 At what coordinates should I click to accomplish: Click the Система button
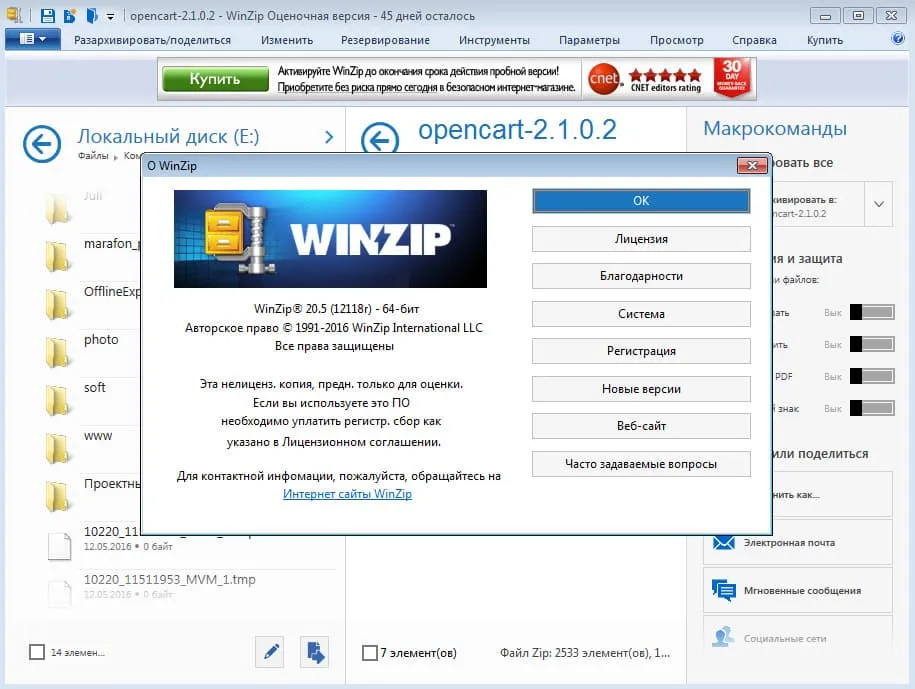tap(641, 314)
